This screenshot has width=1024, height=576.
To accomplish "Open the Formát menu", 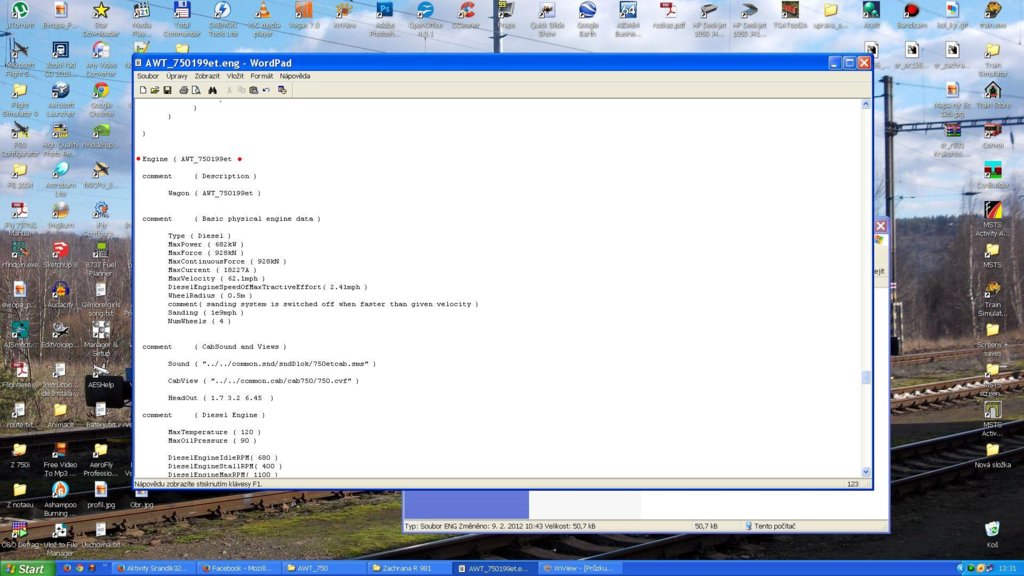I will pos(262,76).
